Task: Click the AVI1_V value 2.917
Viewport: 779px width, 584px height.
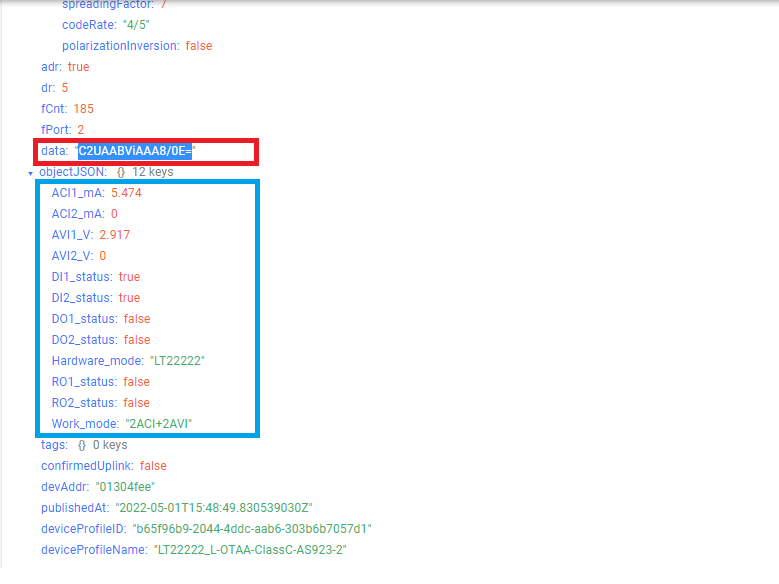Action: 115,235
